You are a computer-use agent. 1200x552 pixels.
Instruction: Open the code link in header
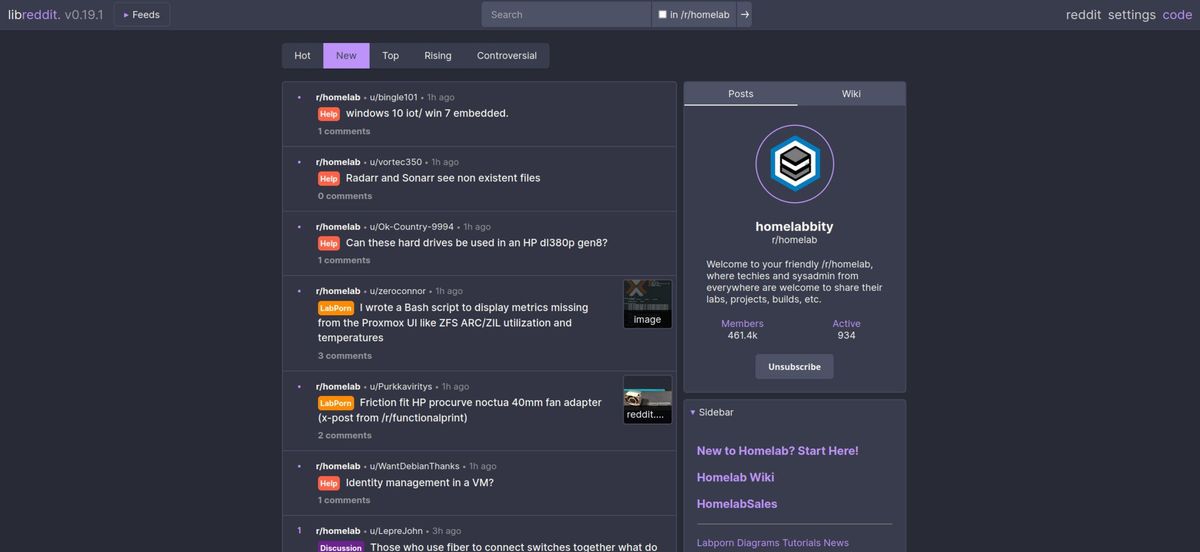coord(1177,15)
